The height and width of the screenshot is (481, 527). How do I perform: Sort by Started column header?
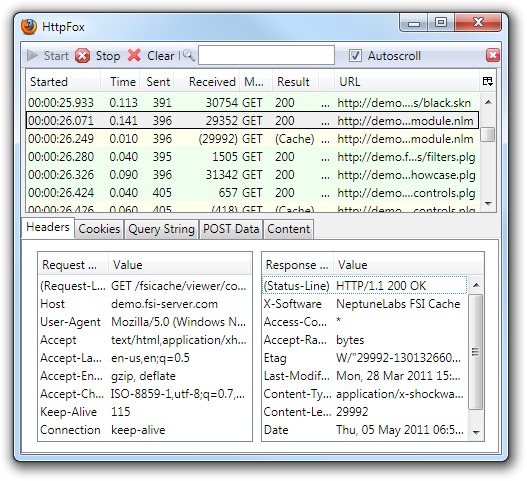click(x=63, y=82)
